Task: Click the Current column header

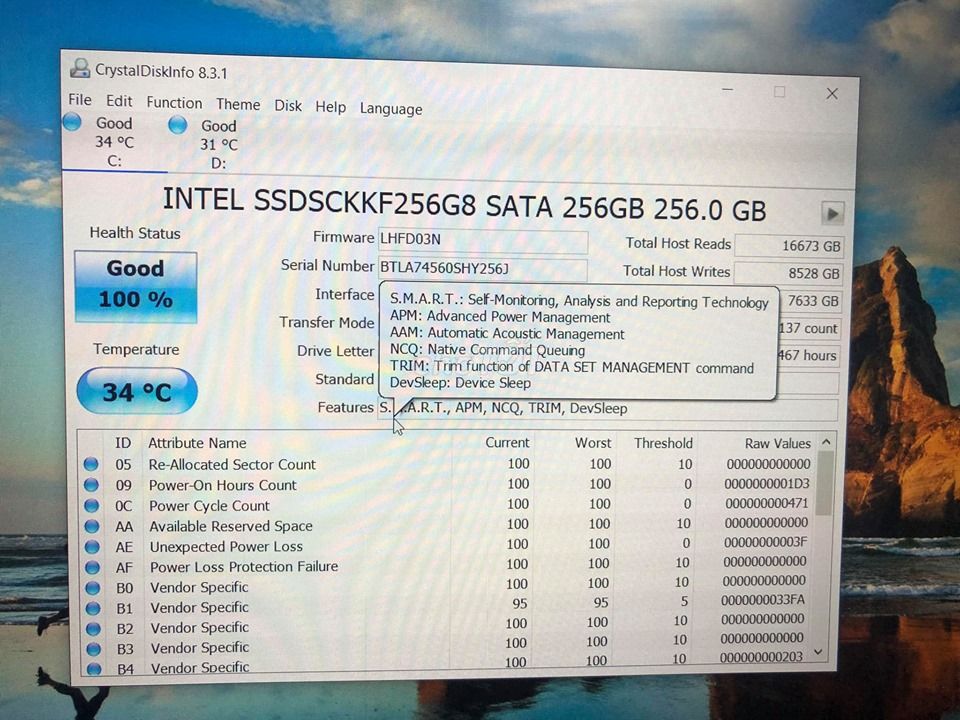Action: pyautogui.click(x=507, y=443)
